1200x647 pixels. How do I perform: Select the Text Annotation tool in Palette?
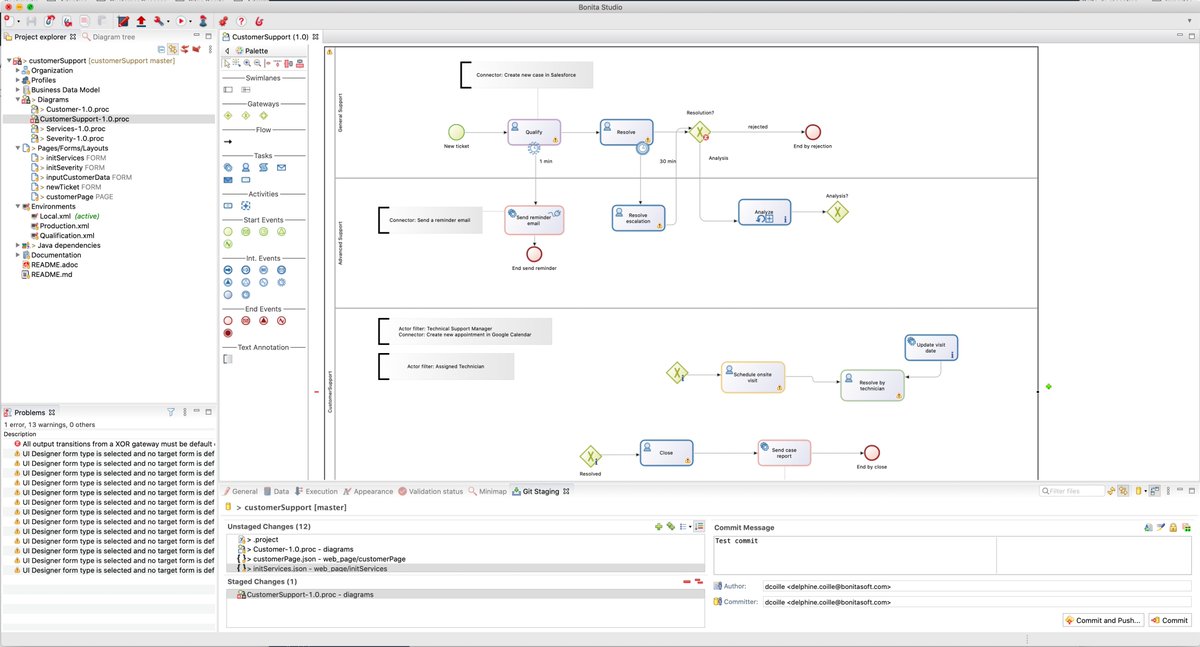(x=228, y=359)
